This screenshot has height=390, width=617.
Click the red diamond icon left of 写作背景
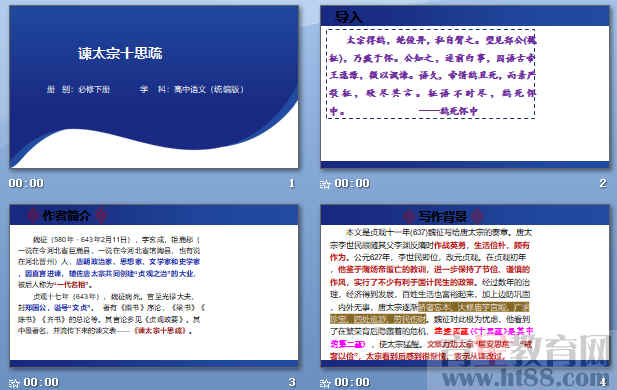click(x=408, y=216)
